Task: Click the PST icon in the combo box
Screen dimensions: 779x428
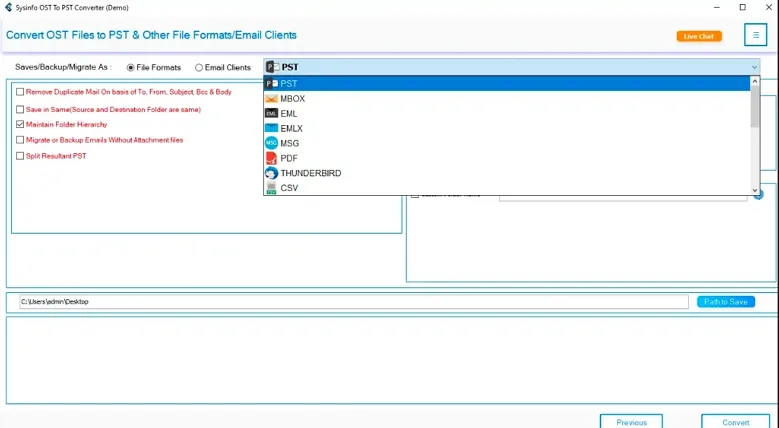Action: coord(272,67)
